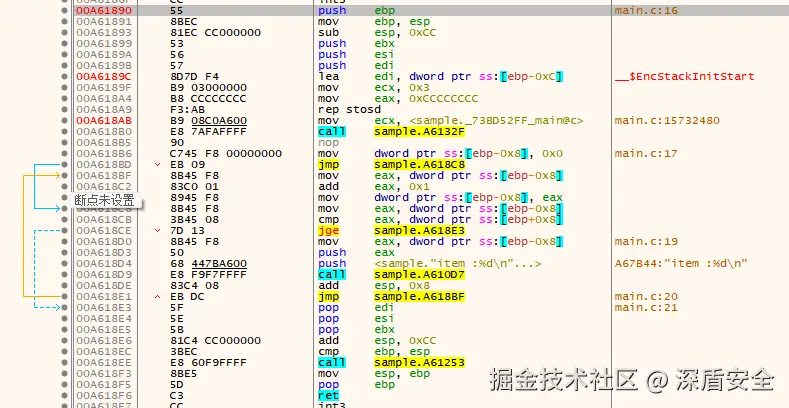Click the up jump marker on EB DC row
This screenshot has height=408, width=789.
[157, 297]
